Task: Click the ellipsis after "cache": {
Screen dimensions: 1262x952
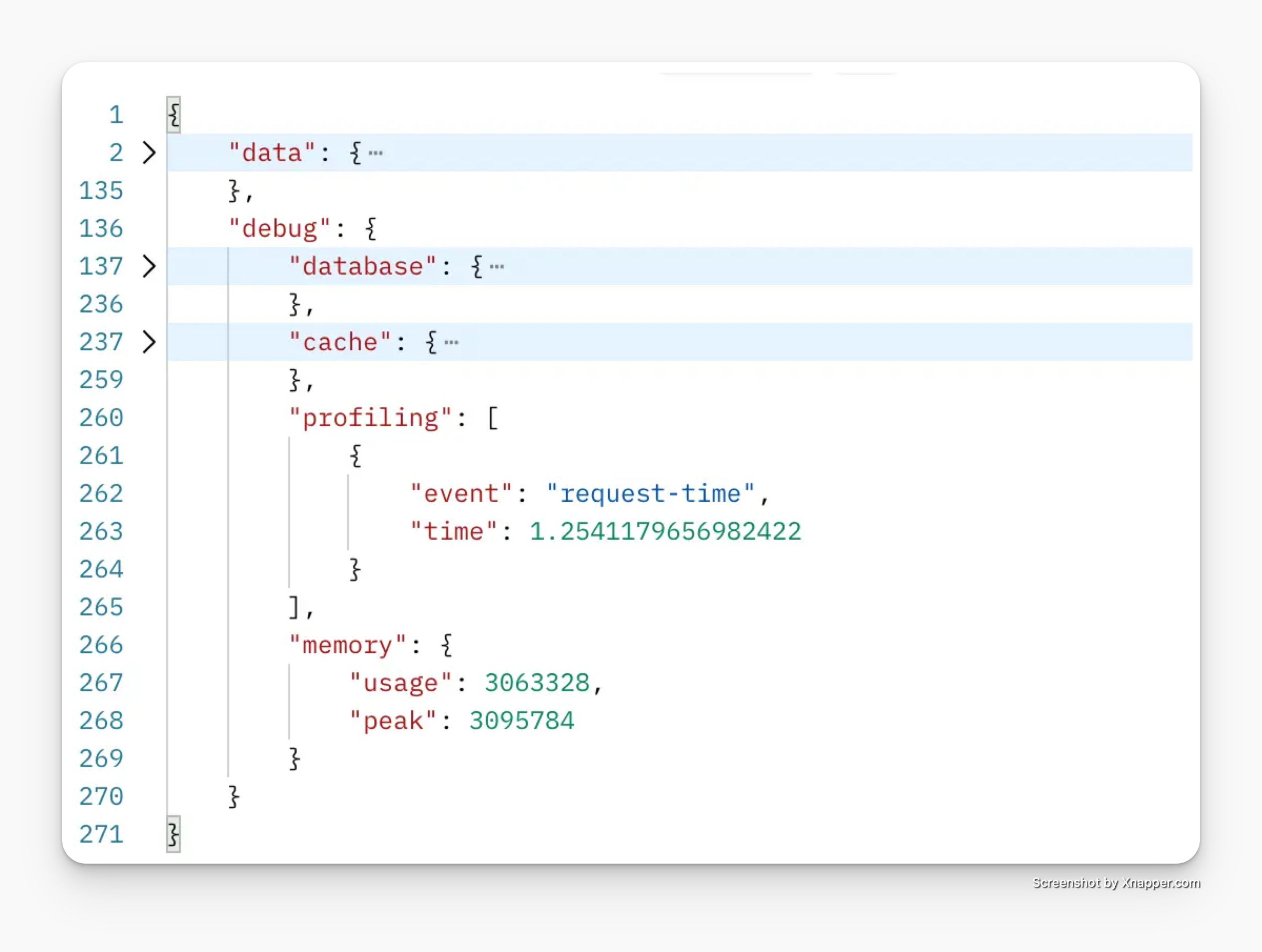Action: [x=451, y=342]
